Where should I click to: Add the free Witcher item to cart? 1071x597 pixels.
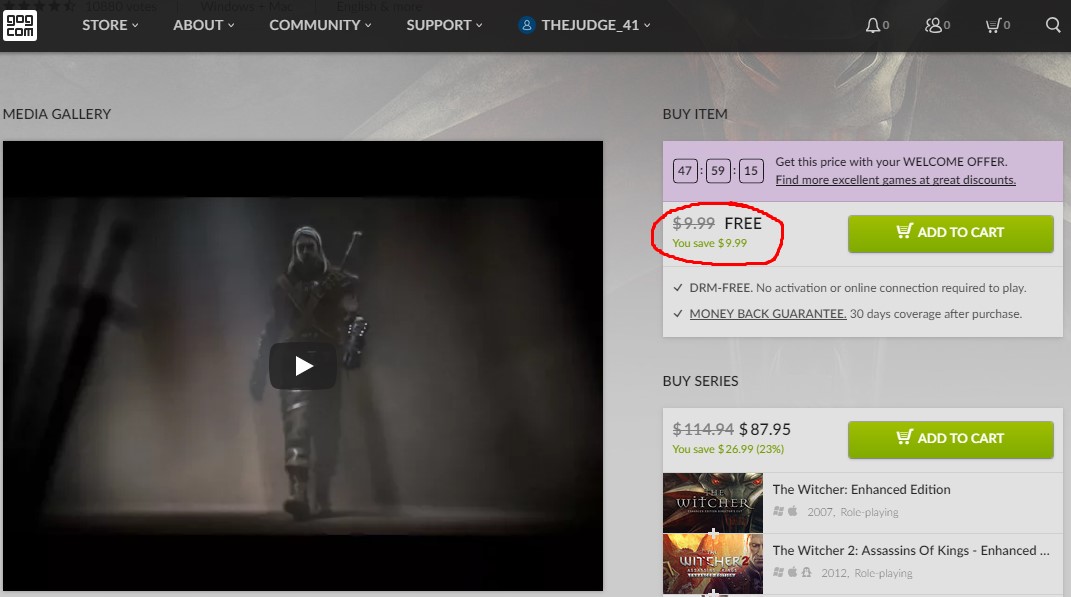point(950,233)
